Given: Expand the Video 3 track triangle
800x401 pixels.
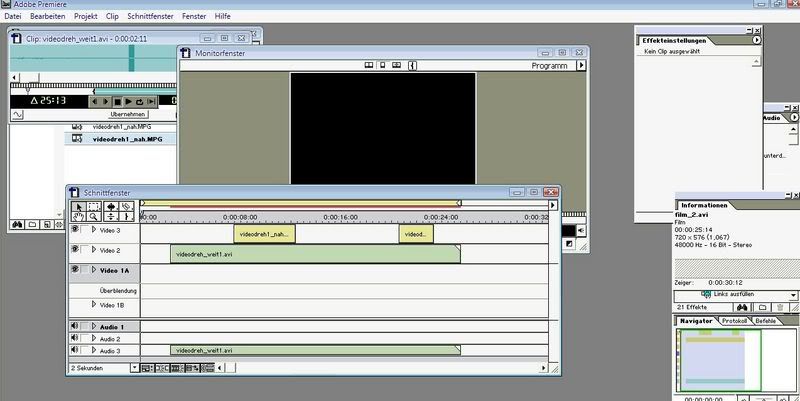Looking at the screenshot, I should tap(94, 230).
